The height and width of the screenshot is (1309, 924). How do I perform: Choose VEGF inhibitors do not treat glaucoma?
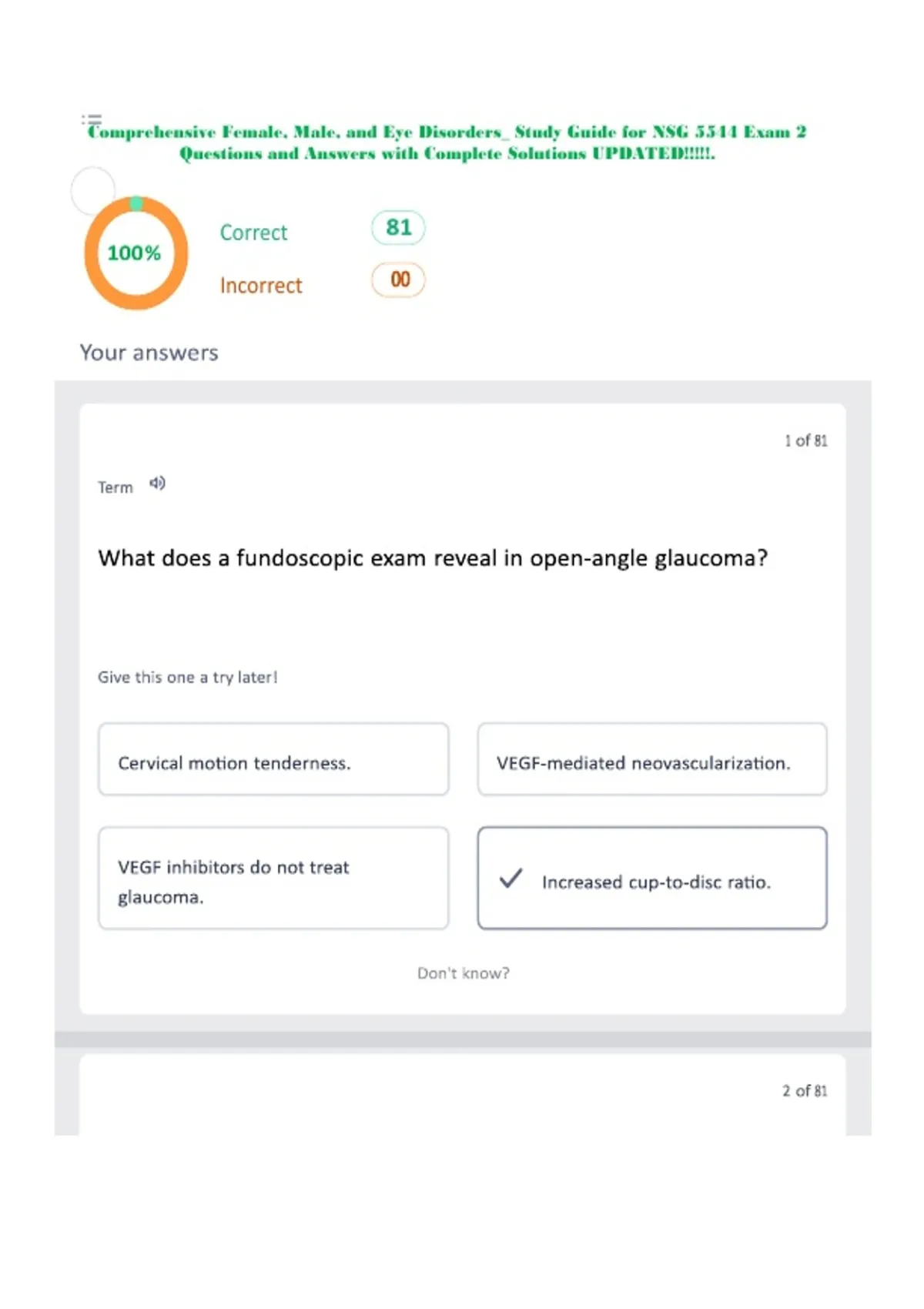tap(273, 879)
